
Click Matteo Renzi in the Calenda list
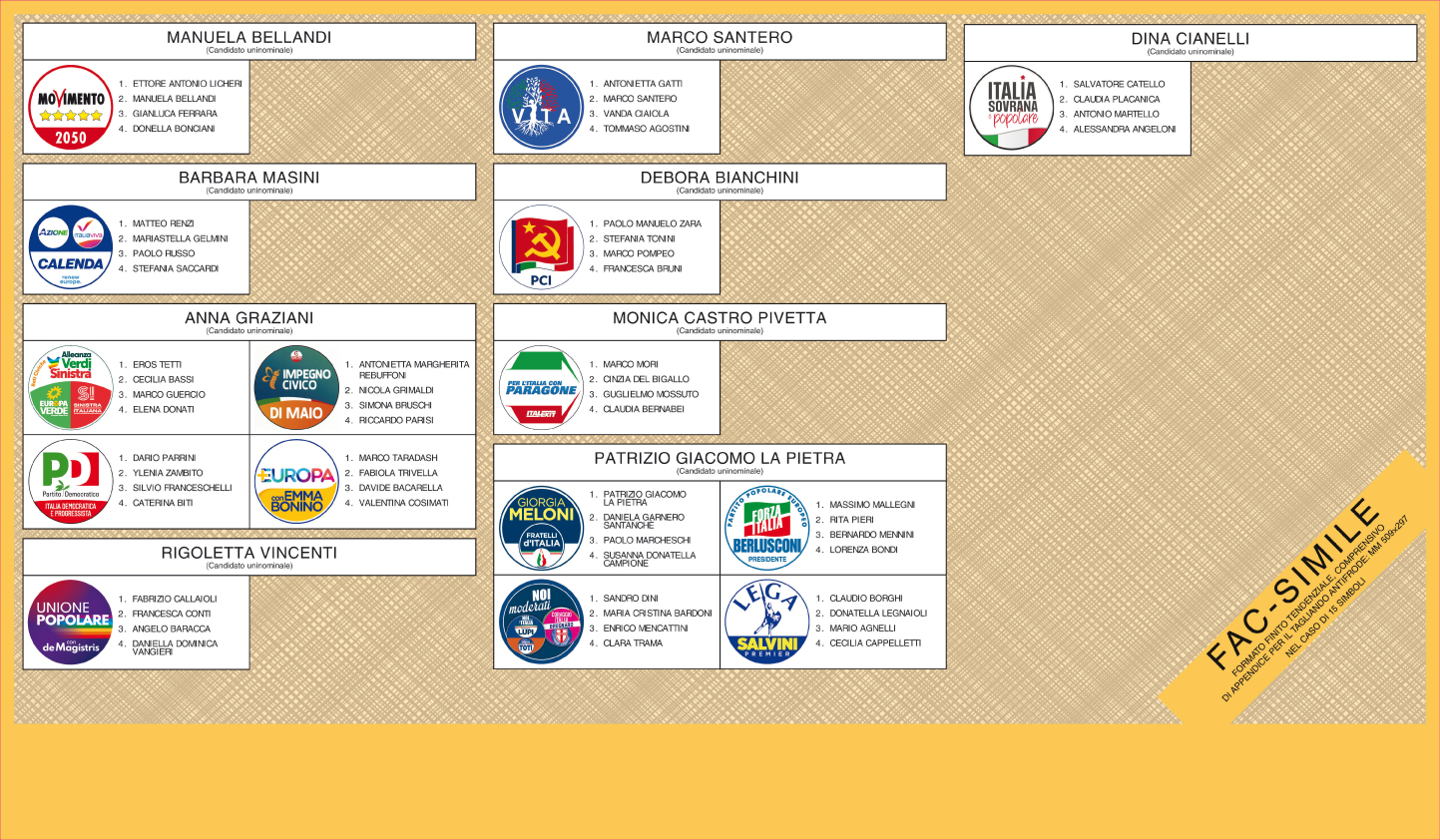pyautogui.click(x=164, y=223)
